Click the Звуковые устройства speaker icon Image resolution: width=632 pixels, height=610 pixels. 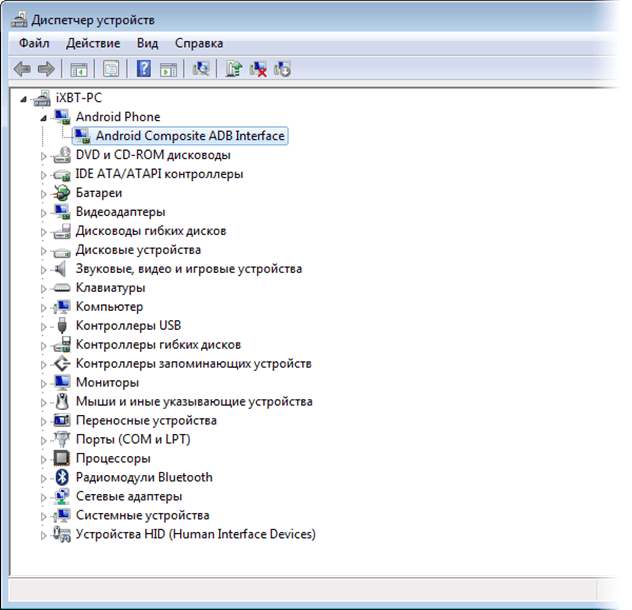[61, 269]
